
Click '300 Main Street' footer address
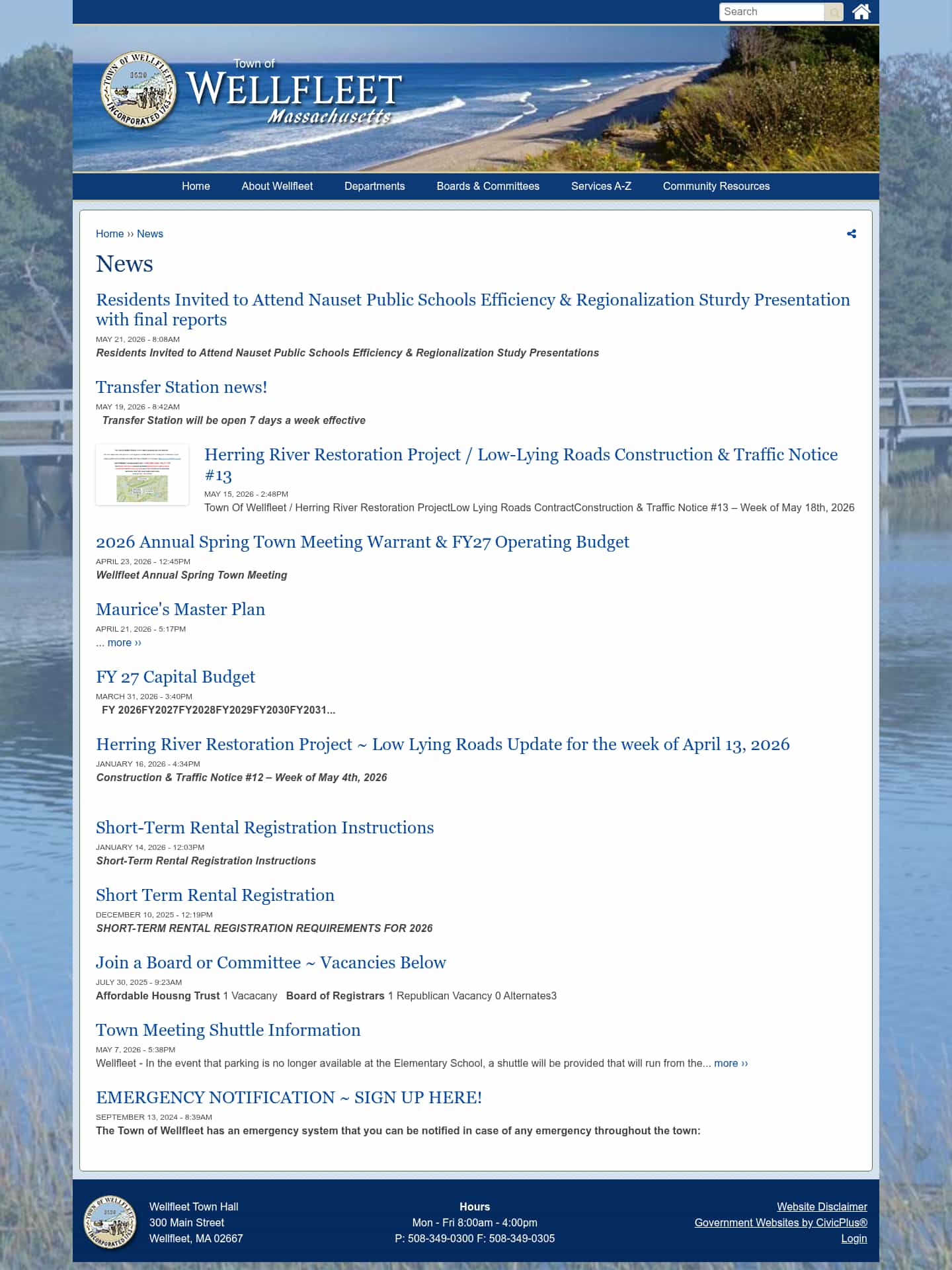(x=186, y=1222)
